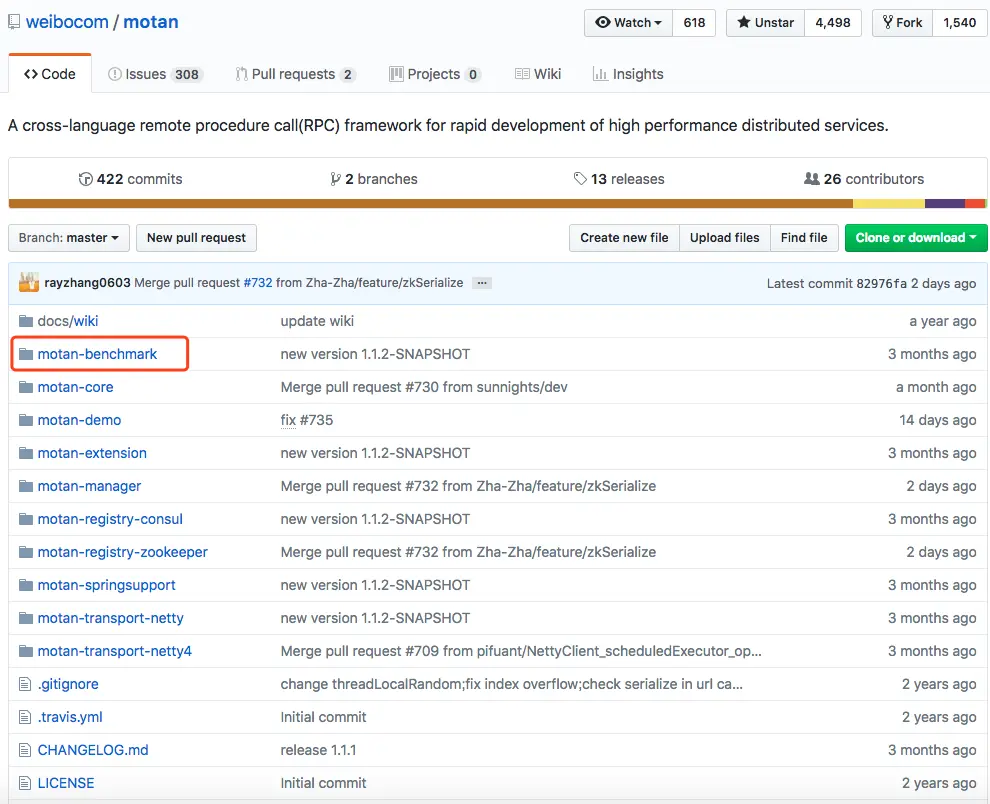
Task: Click the motan-benchmark folder icon
Action: coord(26,354)
